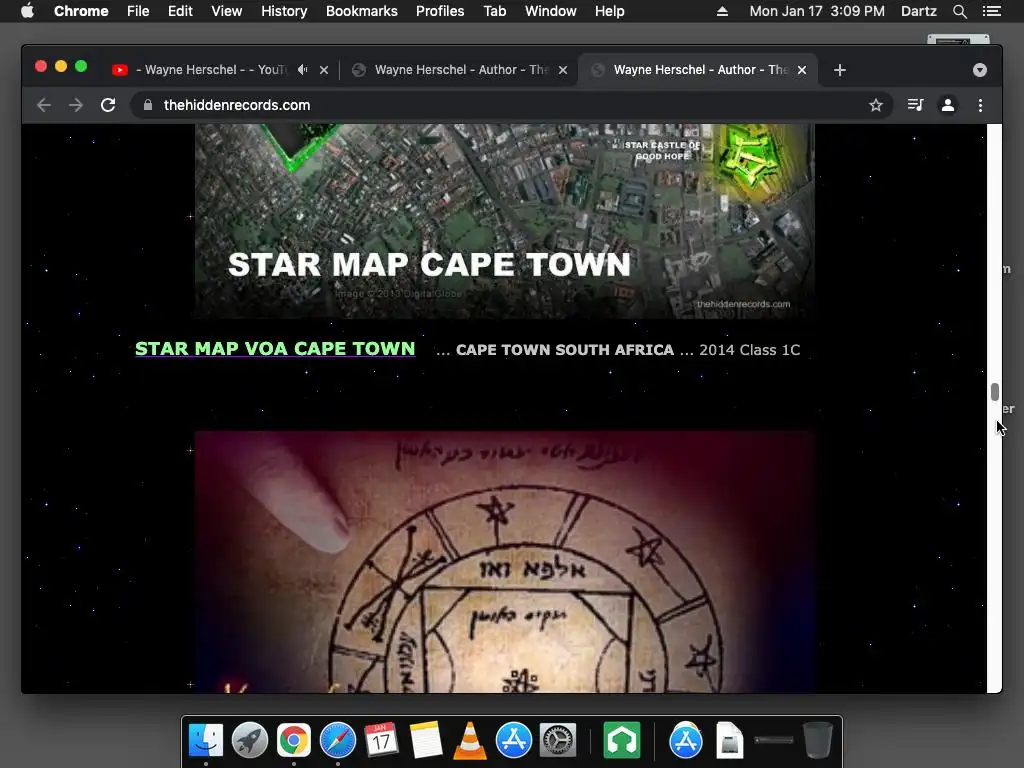Open the media controls icon in toolbar
The image size is (1024, 768).
click(915, 105)
